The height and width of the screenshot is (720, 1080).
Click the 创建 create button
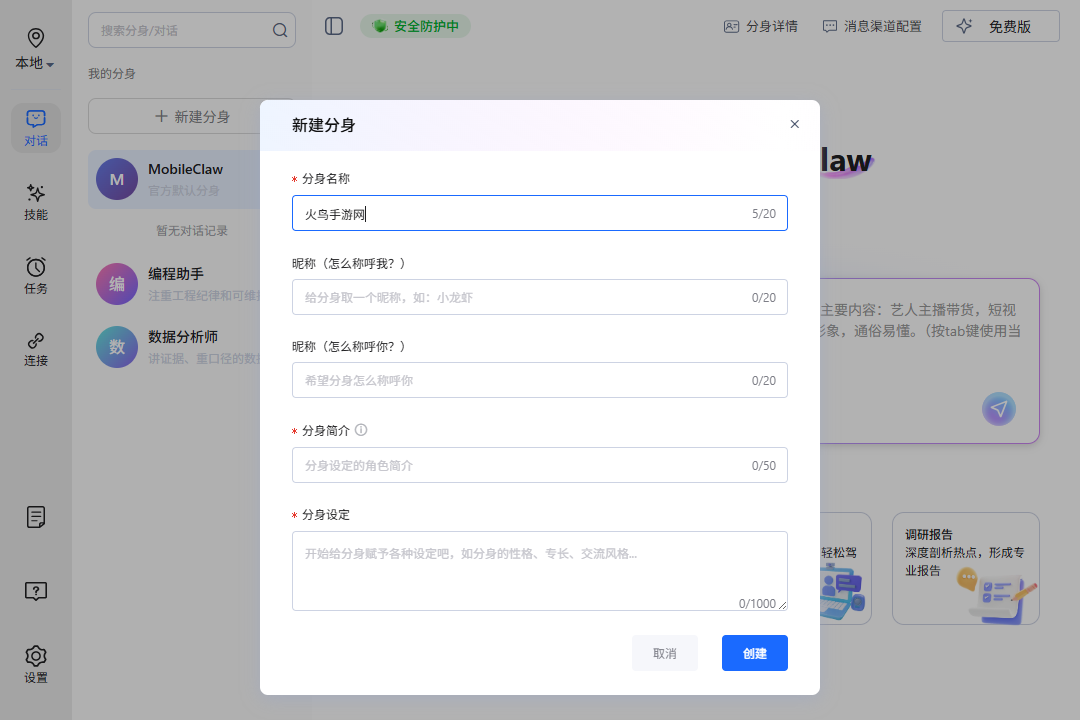coord(754,653)
